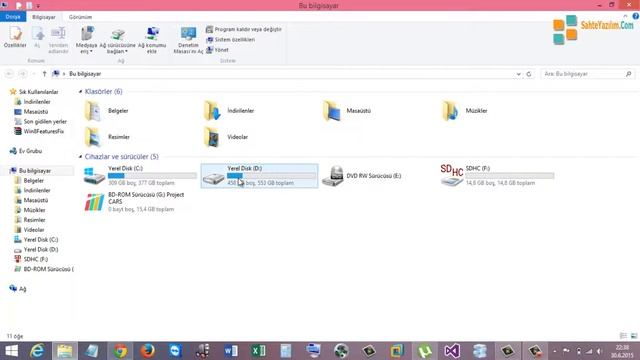
Task: Switch to large icons view layout
Action: [x=634, y=336]
